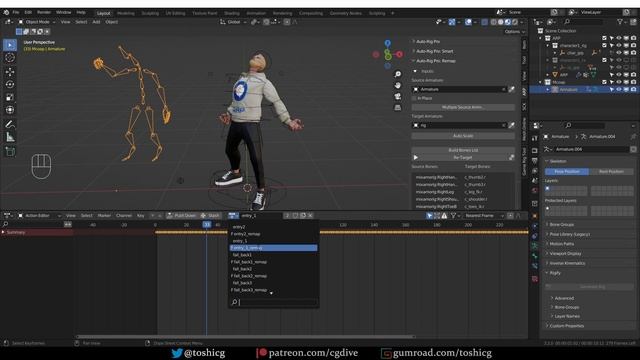Select the Annotate tool
This screenshot has height=360, width=640.
[x=10, y=124]
